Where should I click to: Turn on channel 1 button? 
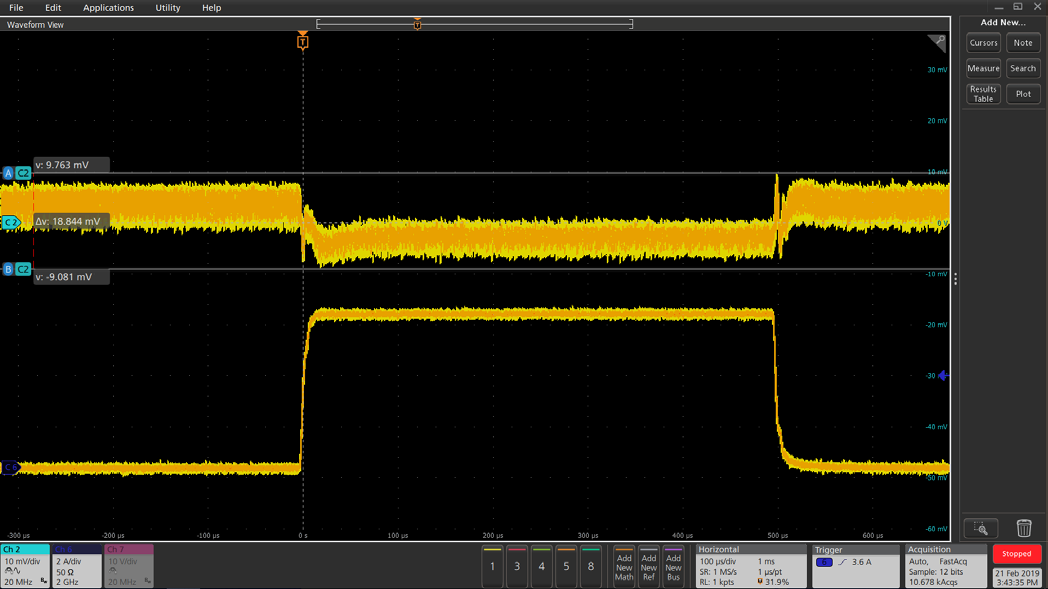click(492, 565)
